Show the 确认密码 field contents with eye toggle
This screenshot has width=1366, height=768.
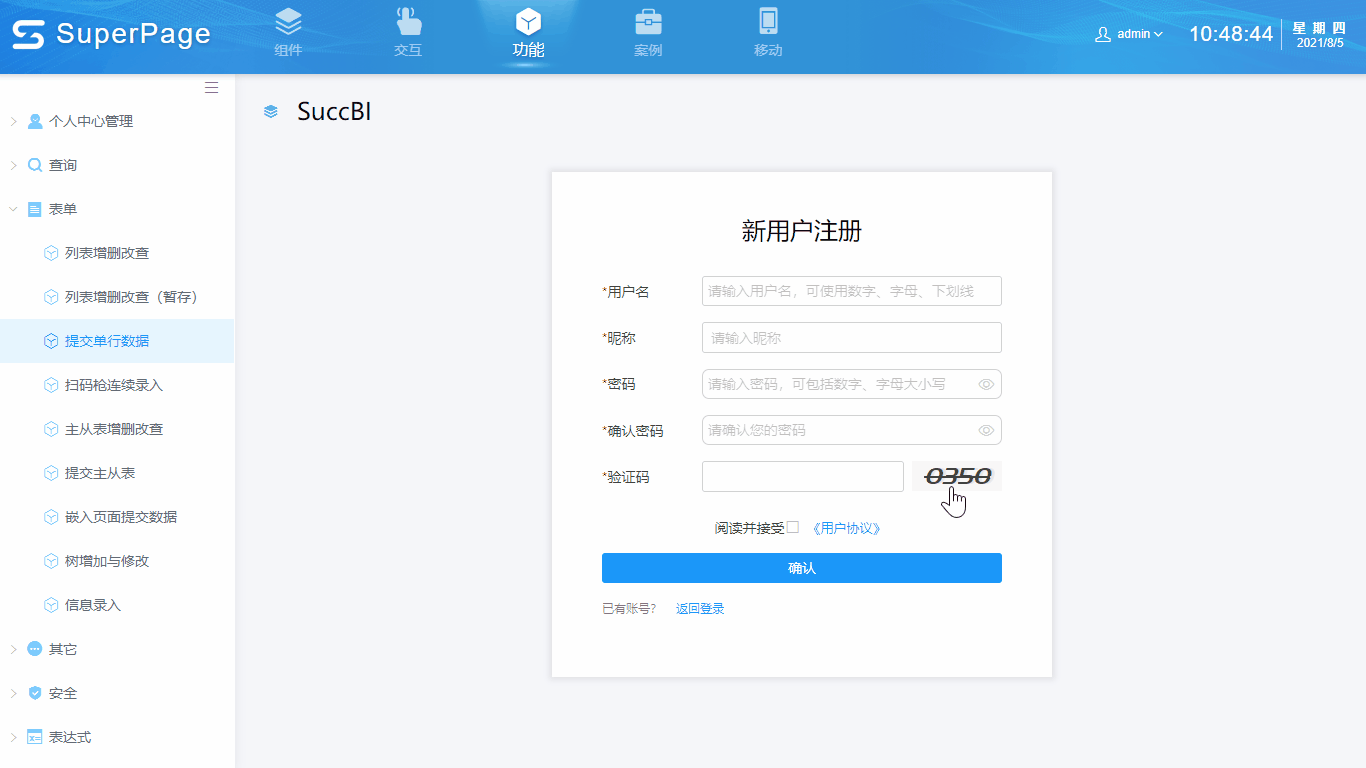(985, 429)
